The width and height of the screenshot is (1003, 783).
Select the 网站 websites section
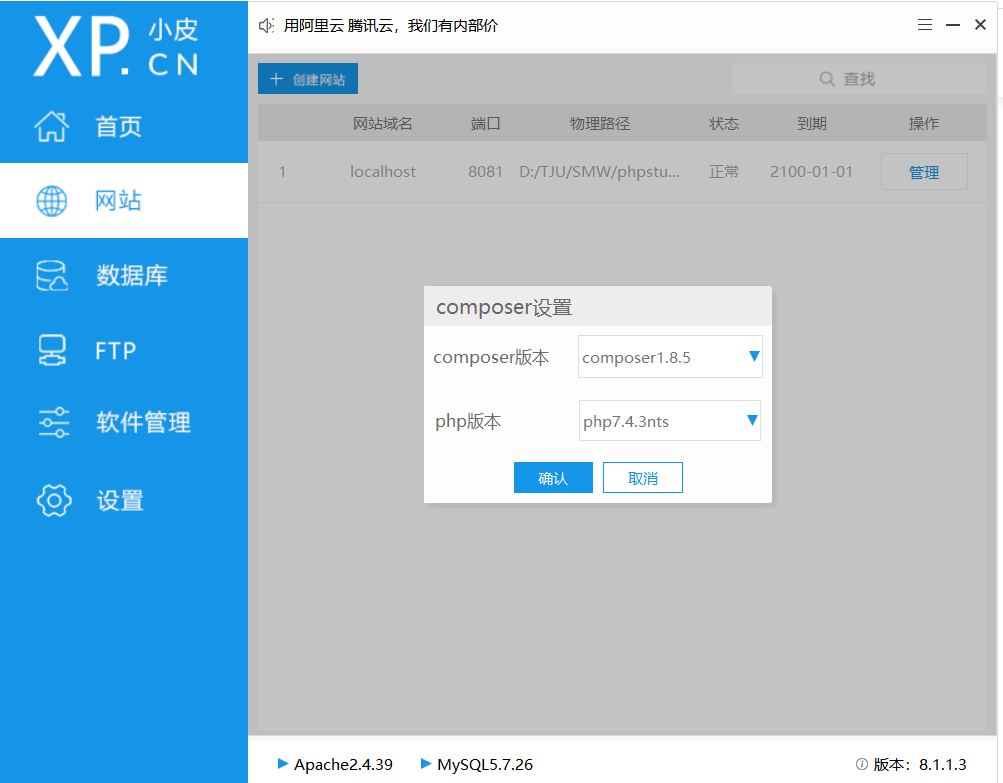[x=120, y=200]
